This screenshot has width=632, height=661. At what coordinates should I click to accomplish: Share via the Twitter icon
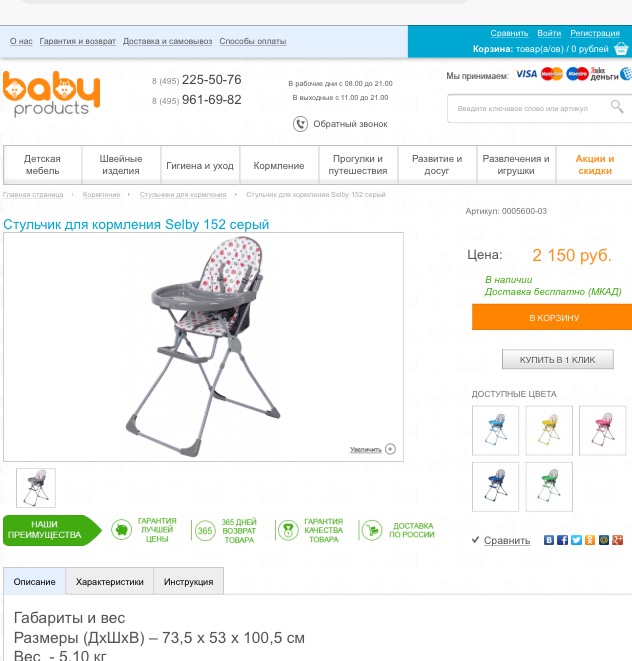pyautogui.click(x=576, y=540)
